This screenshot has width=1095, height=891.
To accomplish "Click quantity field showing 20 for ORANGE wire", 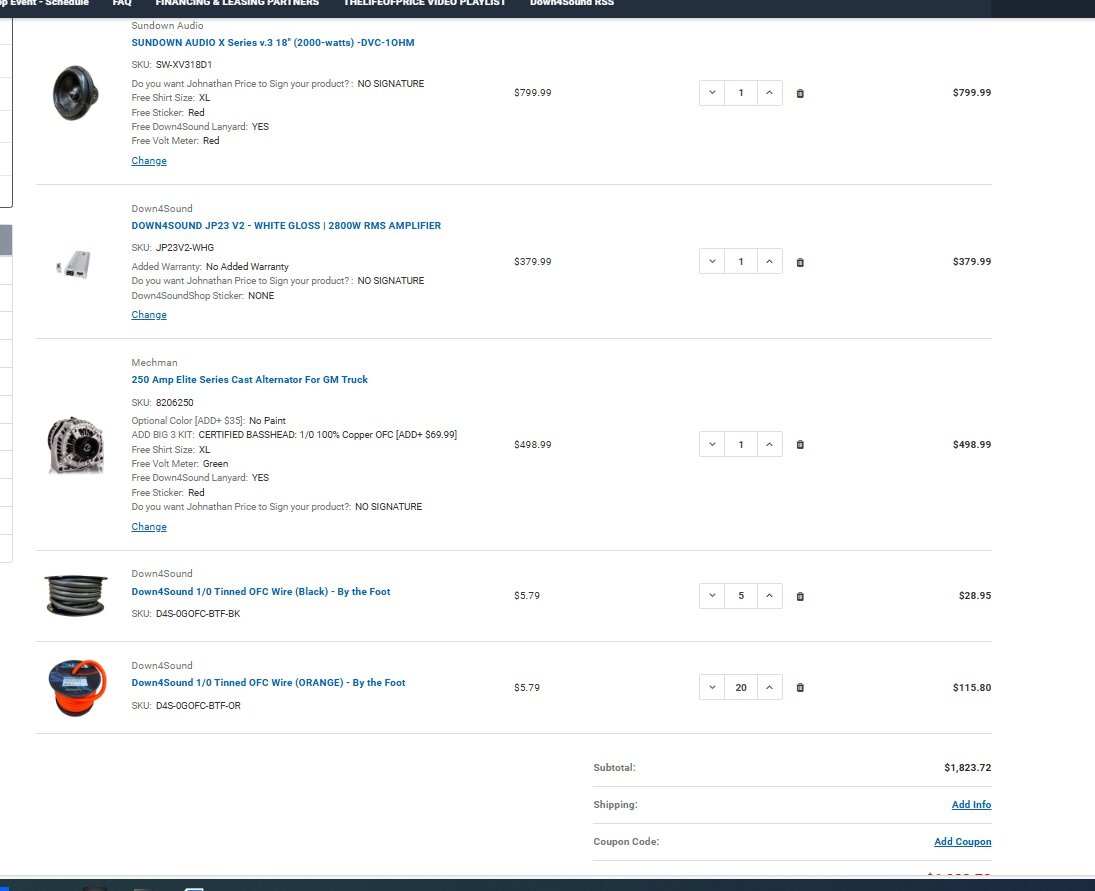I will pyautogui.click(x=741, y=687).
